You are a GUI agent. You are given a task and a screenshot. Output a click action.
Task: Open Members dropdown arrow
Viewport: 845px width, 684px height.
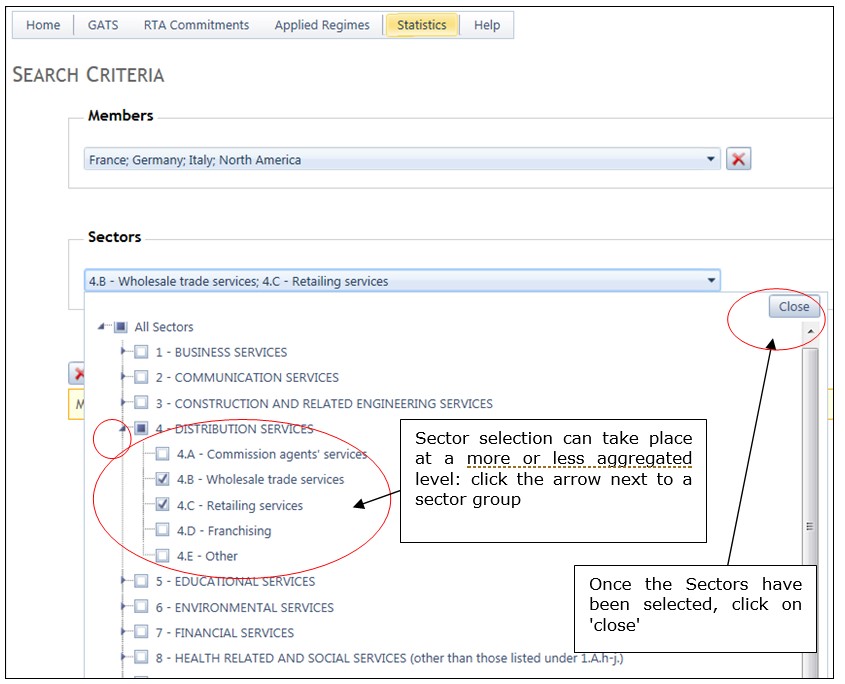tap(710, 159)
